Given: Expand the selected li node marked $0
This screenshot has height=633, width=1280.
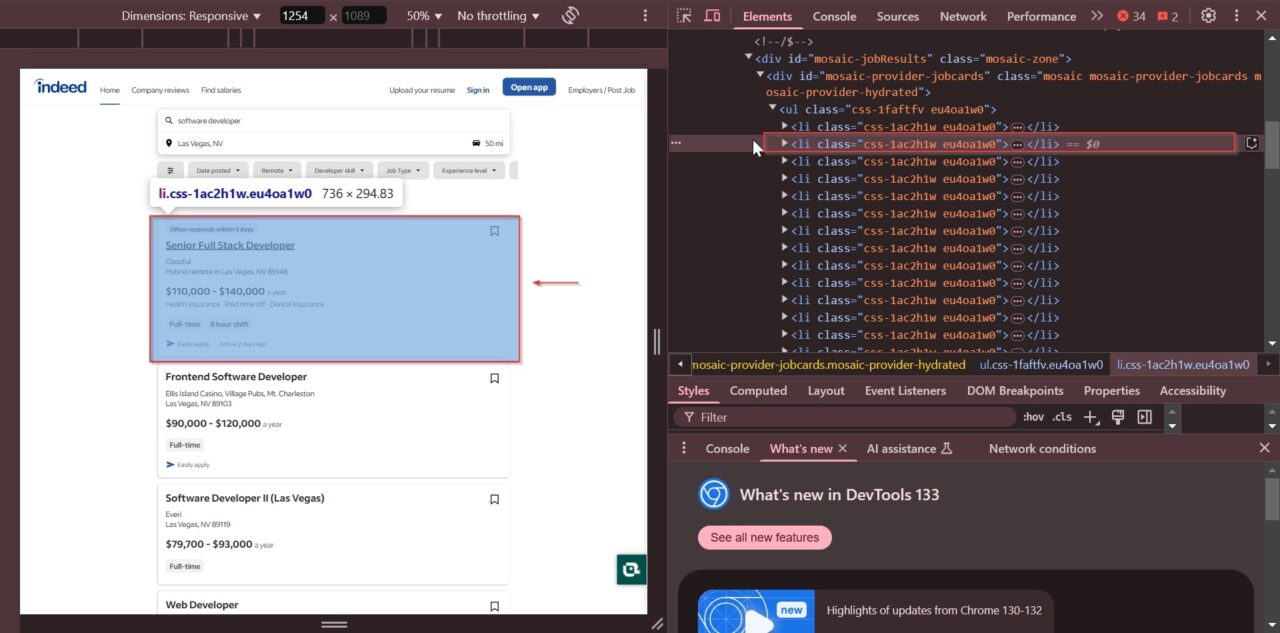Looking at the screenshot, I should [x=785, y=144].
